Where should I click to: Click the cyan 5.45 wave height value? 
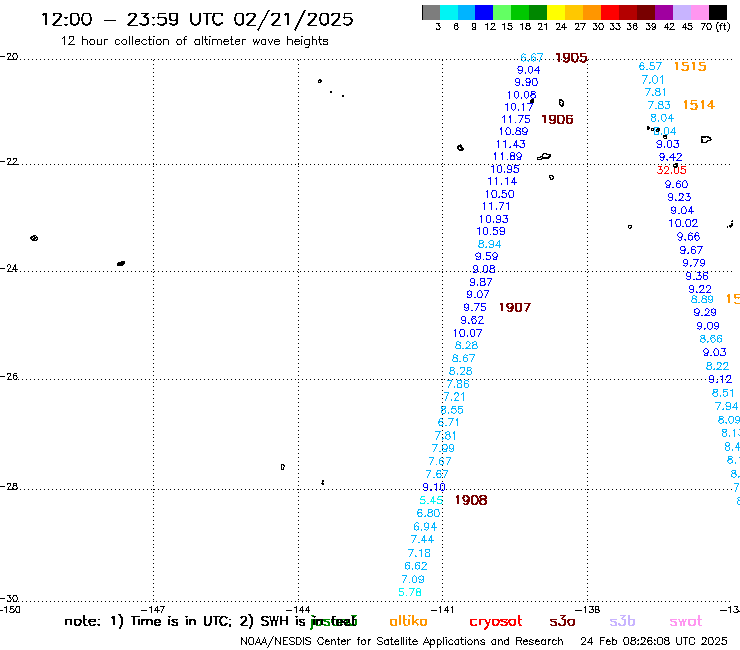(x=431, y=500)
